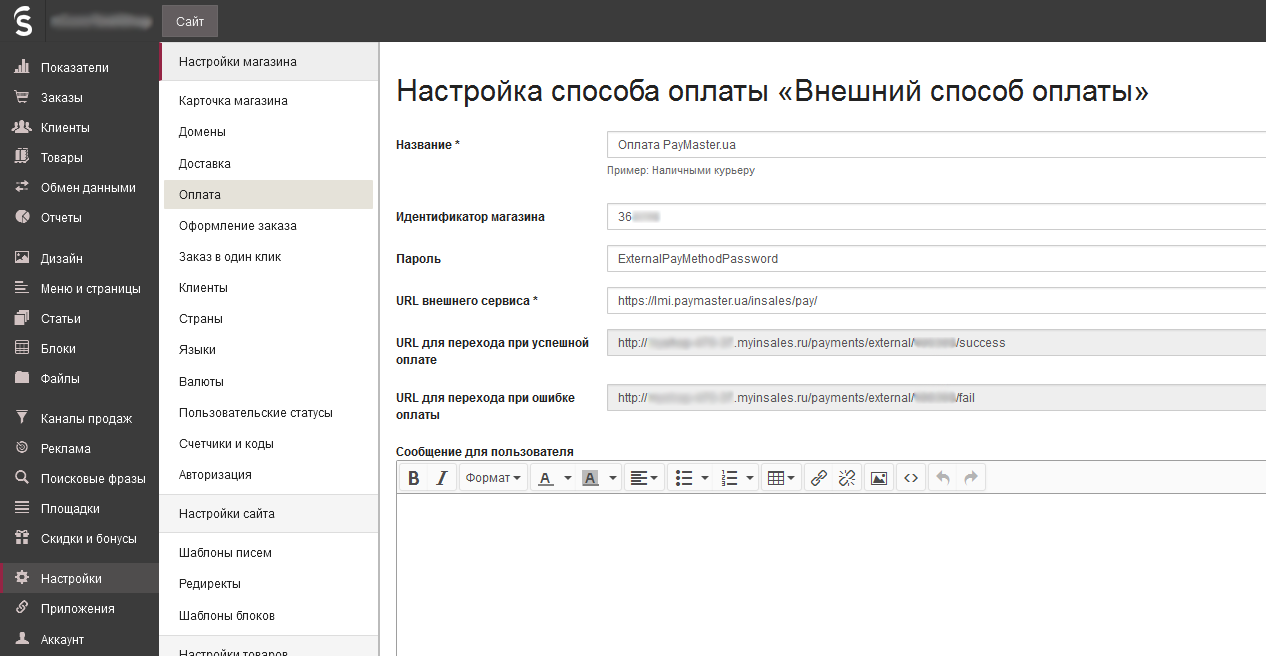The height and width of the screenshot is (656, 1266).
Task: Open Оформление заказа settings
Action: pos(238,226)
